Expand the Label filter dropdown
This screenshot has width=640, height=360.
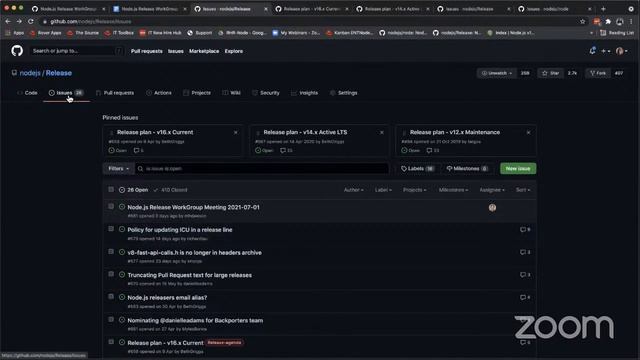coord(383,190)
